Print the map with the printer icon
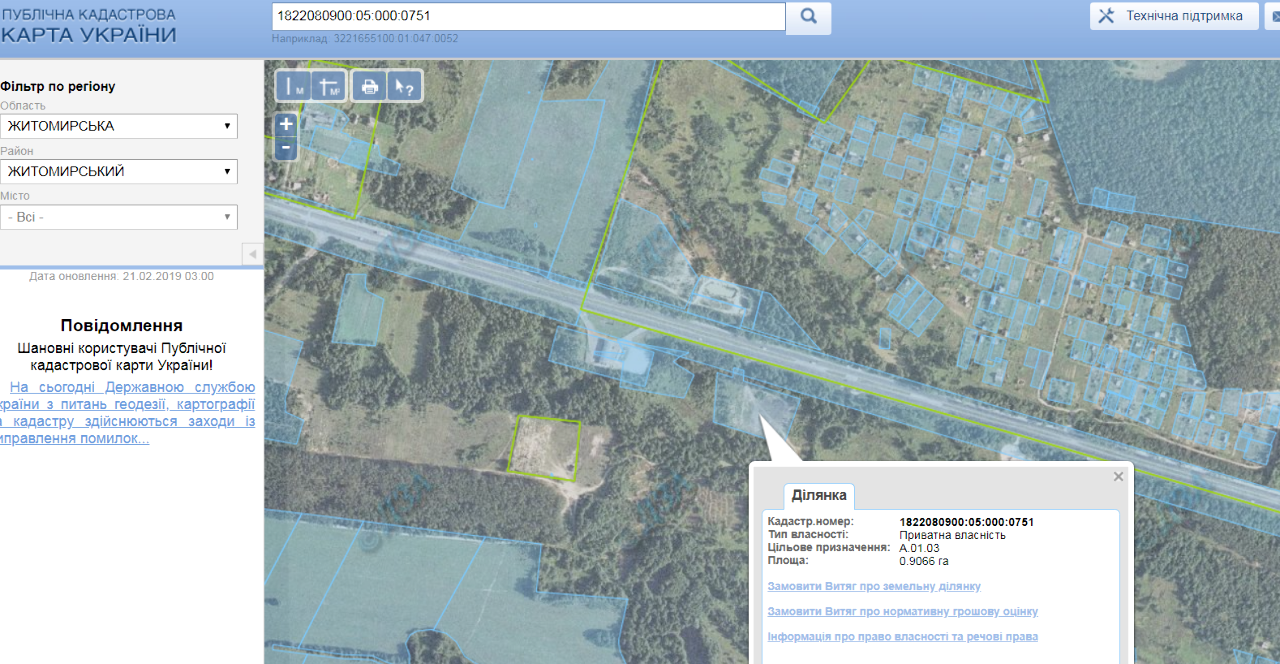 click(x=369, y=86)
